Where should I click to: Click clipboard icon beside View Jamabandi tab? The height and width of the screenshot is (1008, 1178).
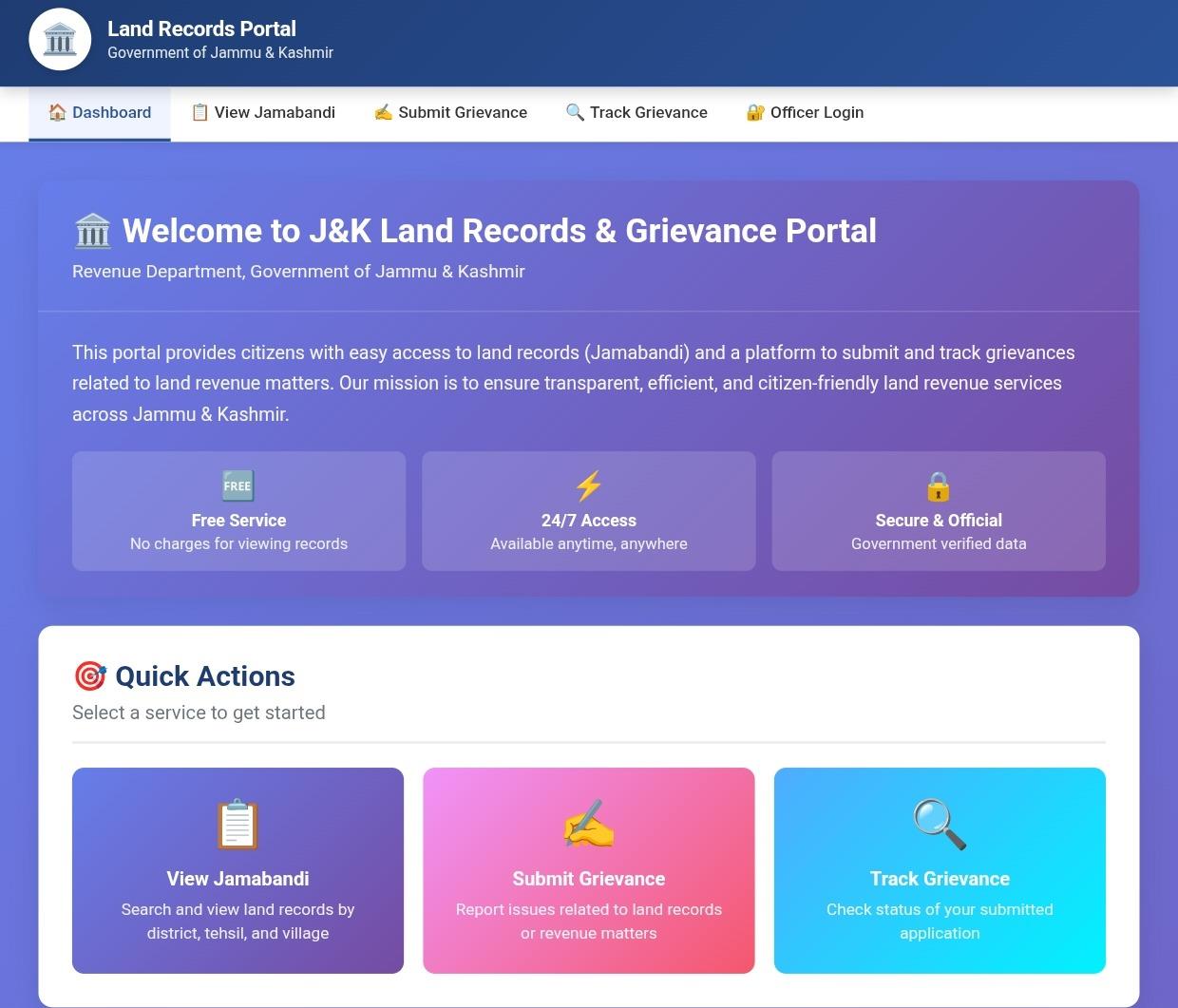click(x=199, y=112)
